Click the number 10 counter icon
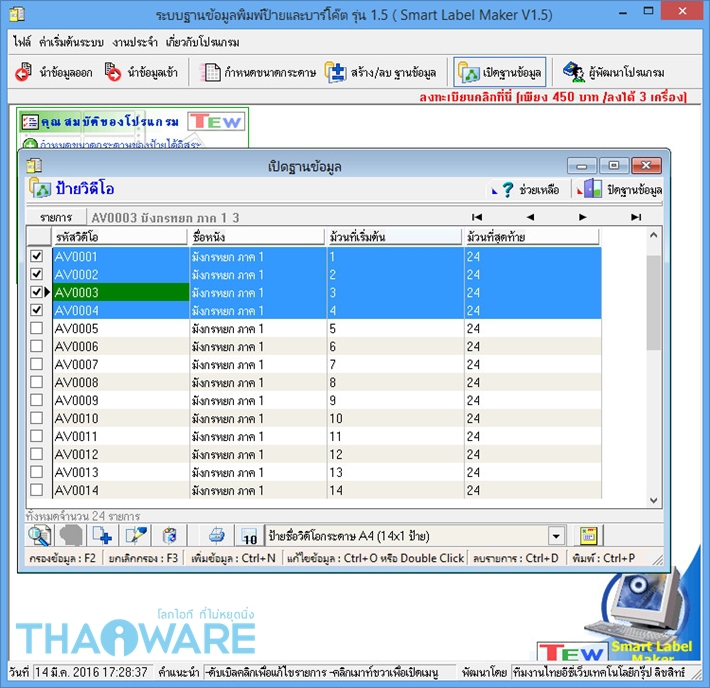This screenshot has width=710, height=688. pos(249,536)
